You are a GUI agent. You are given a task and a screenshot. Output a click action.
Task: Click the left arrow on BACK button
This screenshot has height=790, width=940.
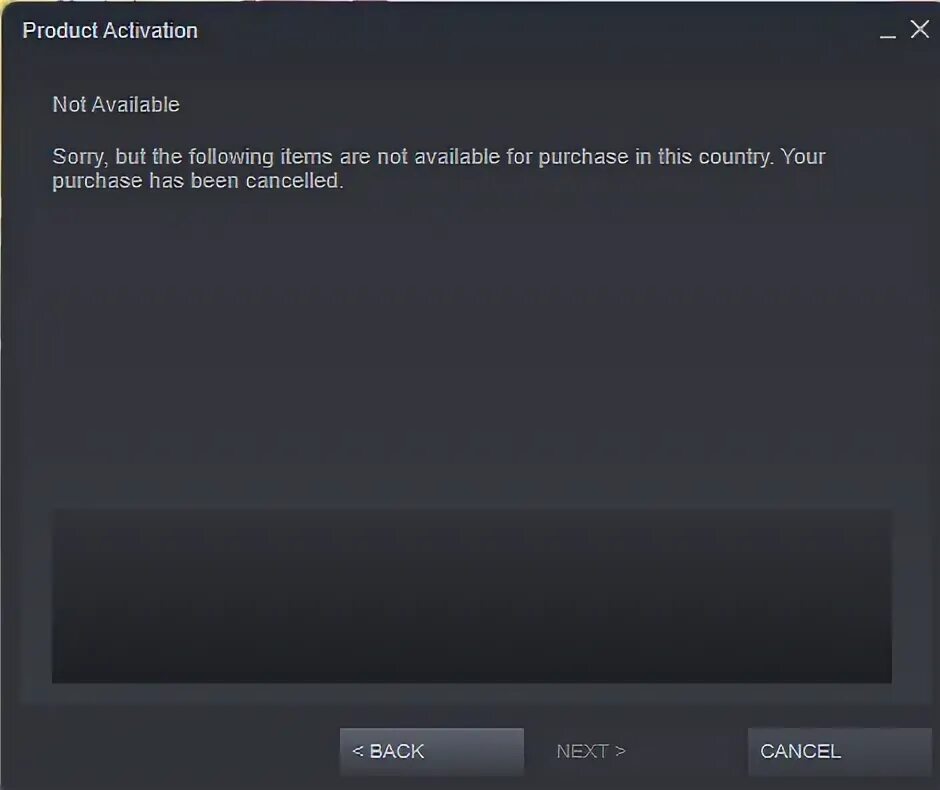(358, 751)
